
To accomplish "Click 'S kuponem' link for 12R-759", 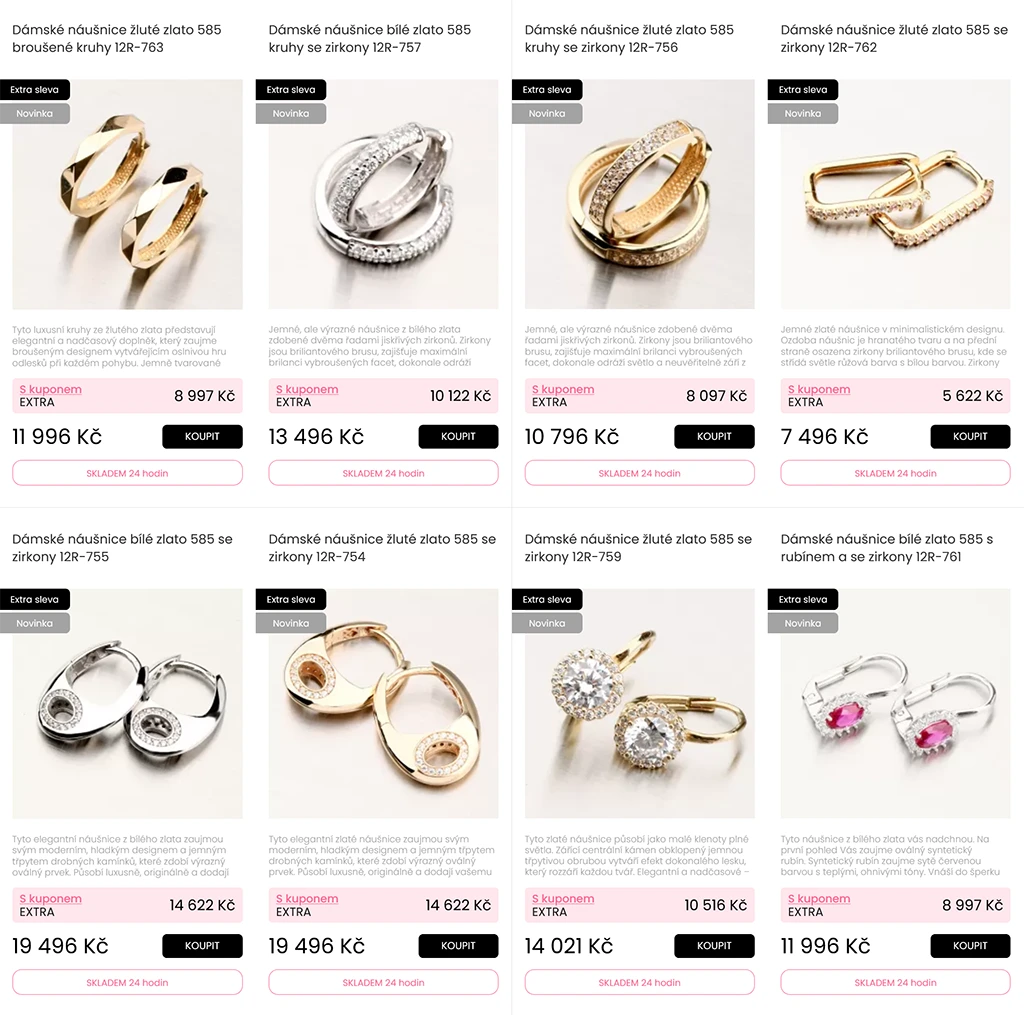I will pyautogui.click(x=563, y=899).
